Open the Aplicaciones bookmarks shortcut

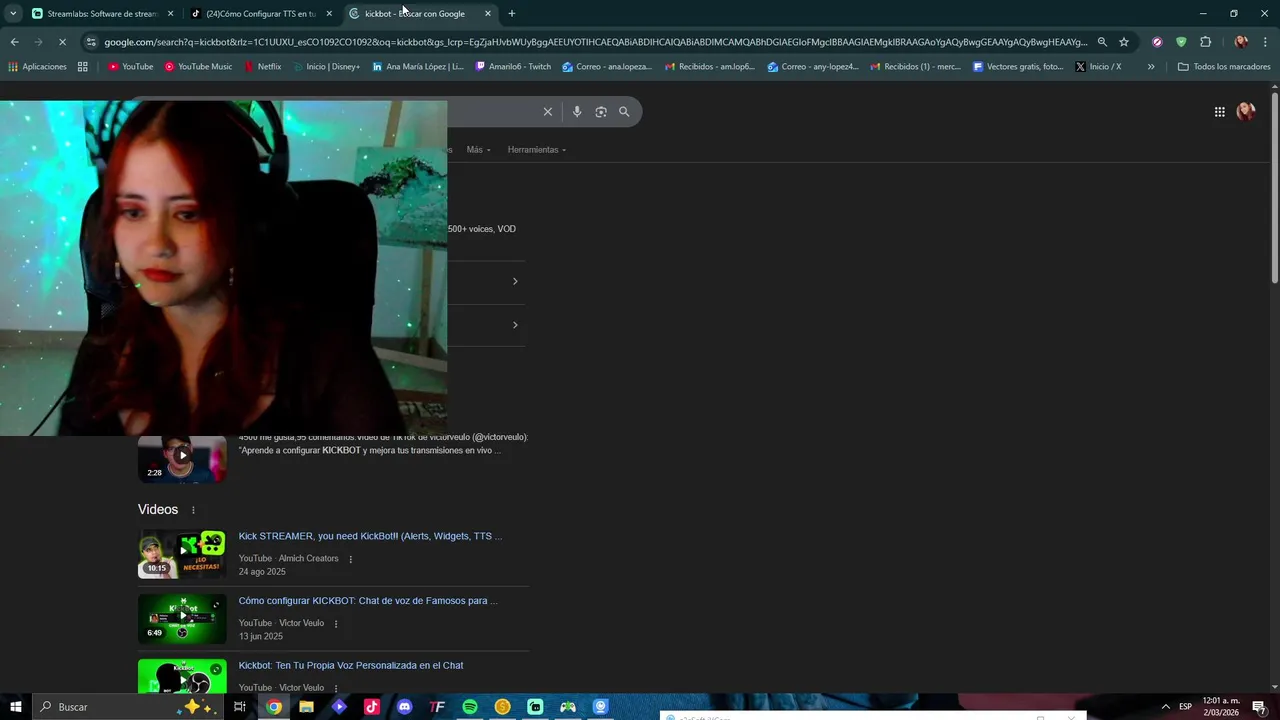37,67
